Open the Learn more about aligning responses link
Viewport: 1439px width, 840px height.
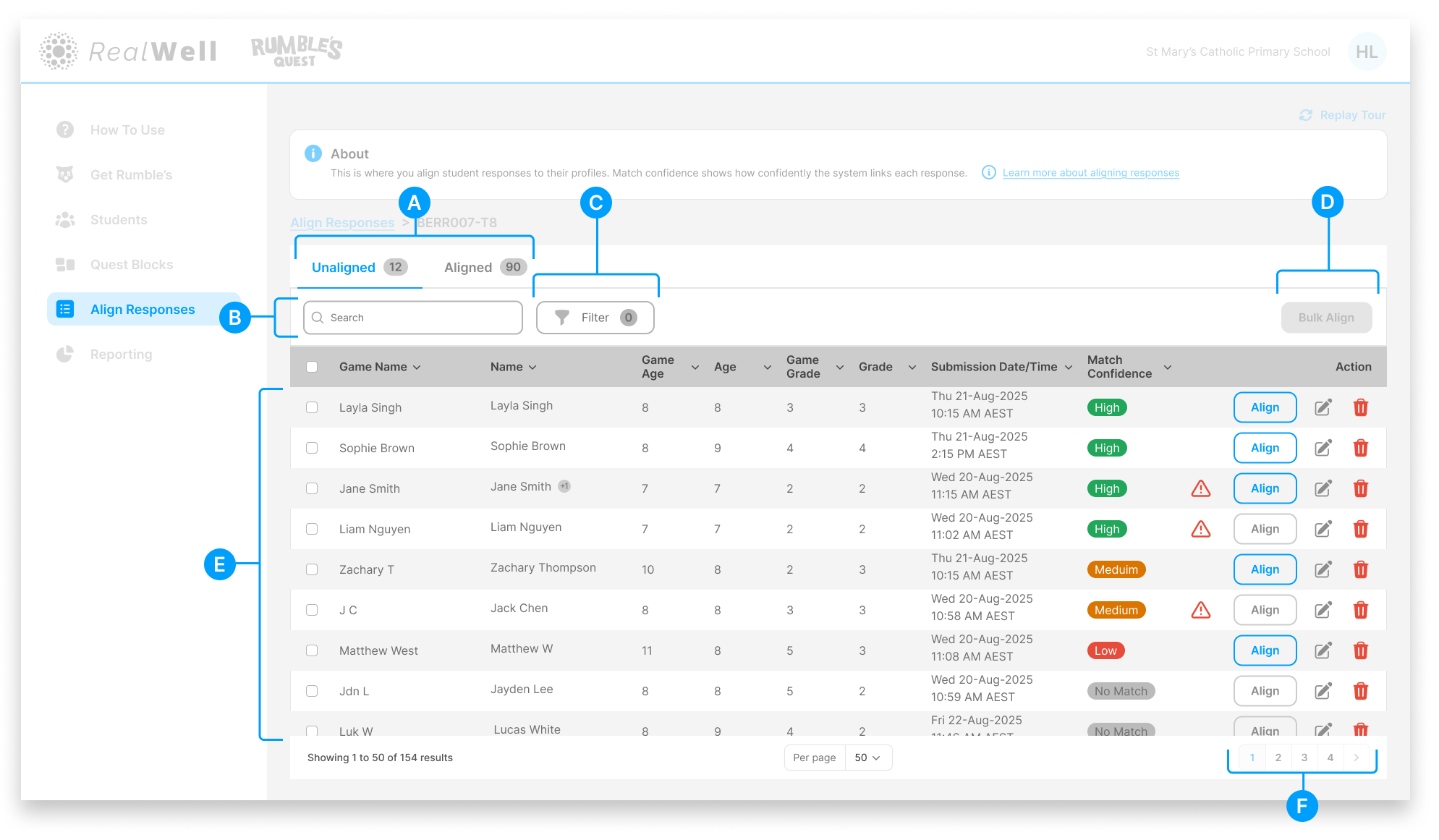click(1090, 172)
